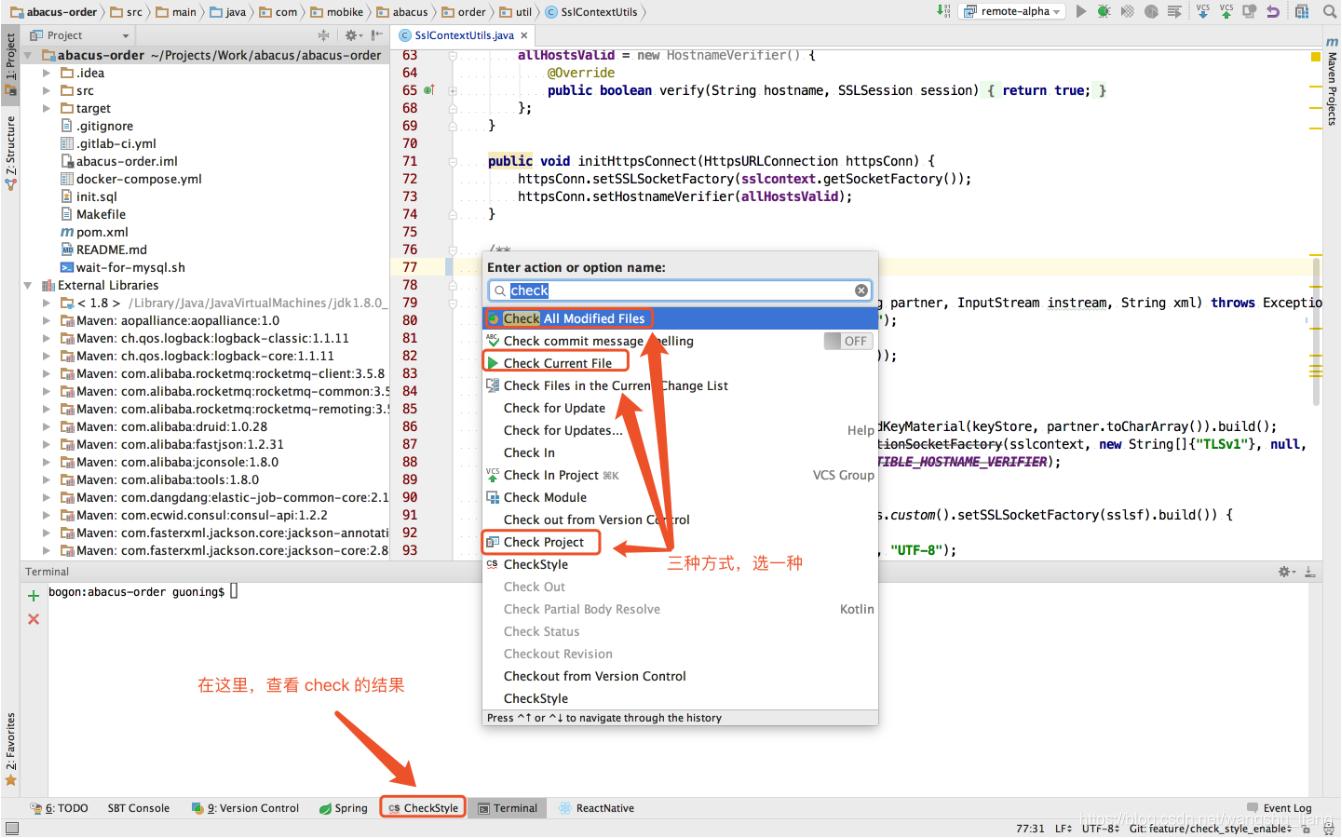Toggle Check commit message spelling OFF switch
This screenshot has height=838, width=1342.
(847, 341)
